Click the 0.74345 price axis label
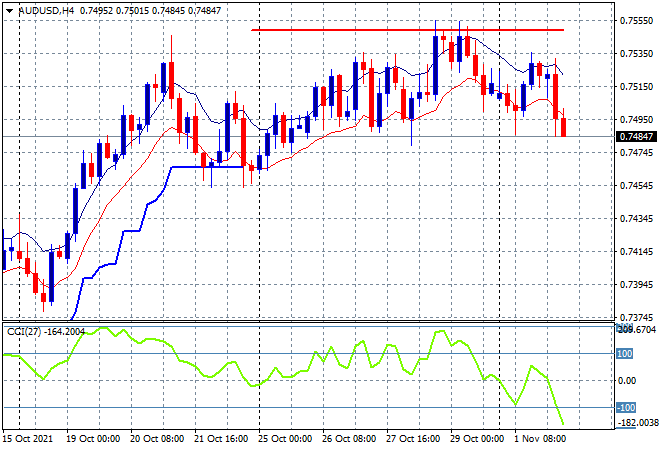 [636, 218]
